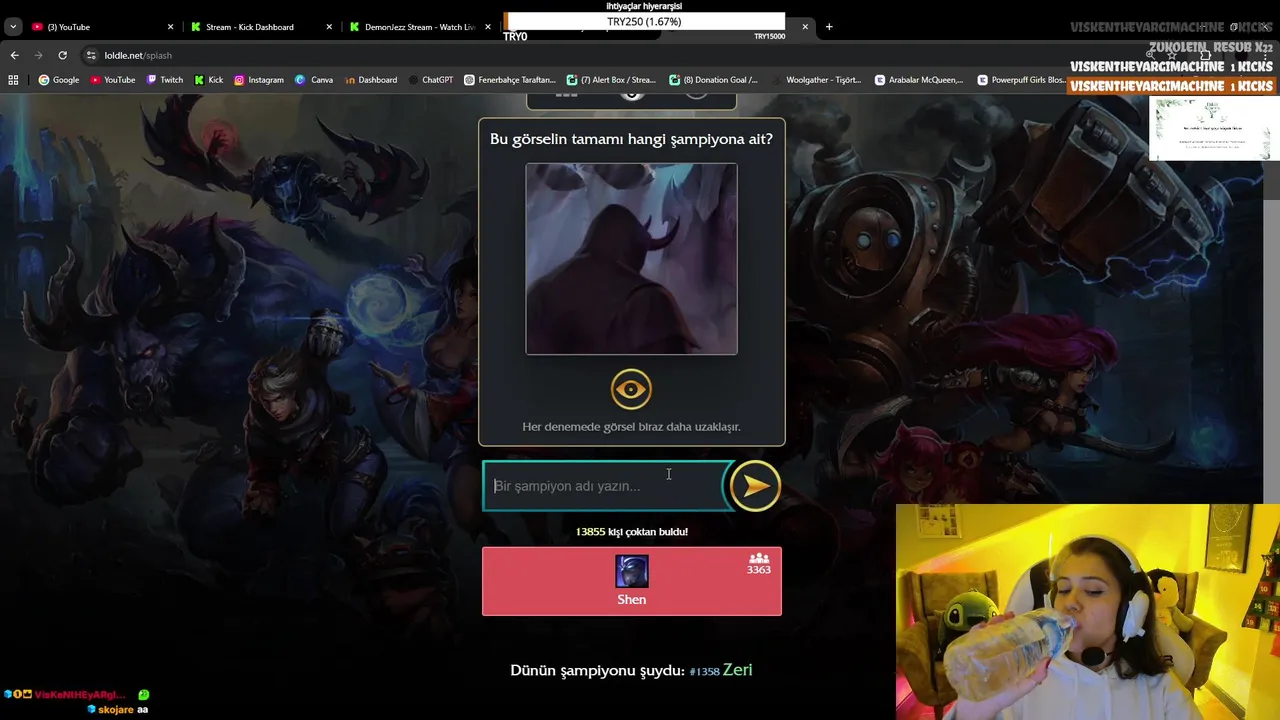Open the Fenerbahçe Taraftan bookmark
This screenshot has height=720, width=1280.
click(x=510, y=80)
